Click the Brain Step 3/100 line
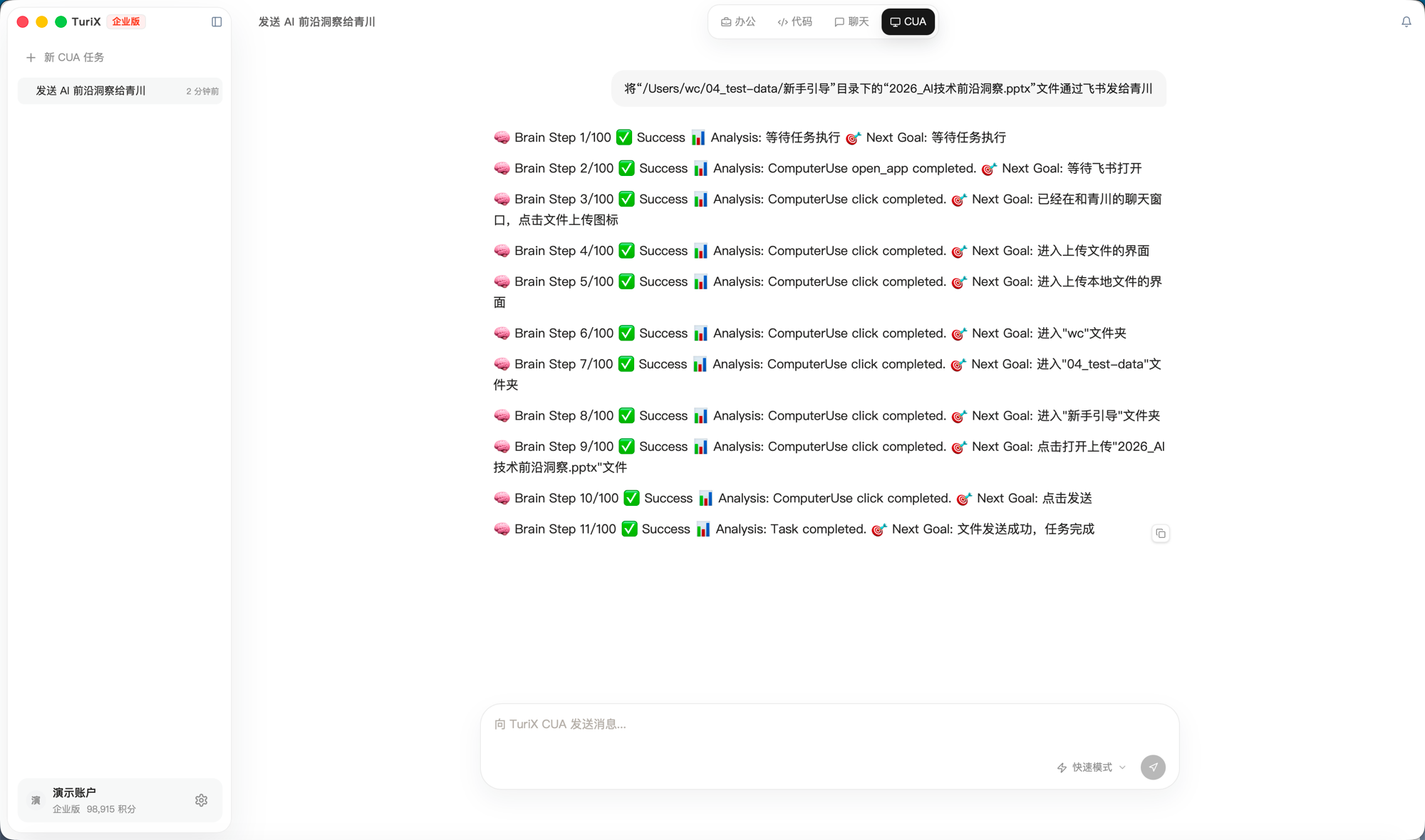The height and width of the screenshot is (840, 1425). 829,209
